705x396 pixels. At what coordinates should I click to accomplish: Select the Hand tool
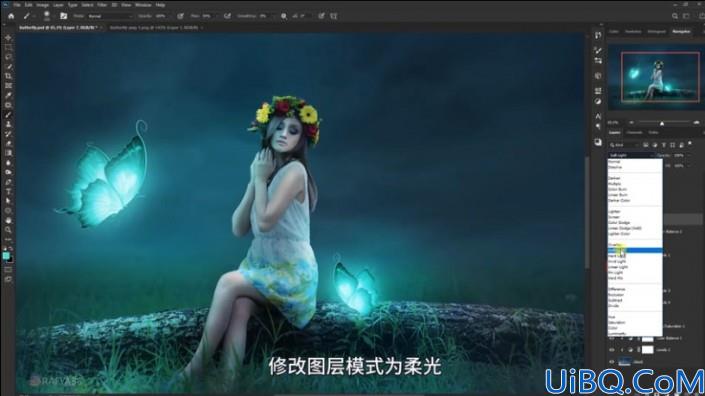coord(8,220)
